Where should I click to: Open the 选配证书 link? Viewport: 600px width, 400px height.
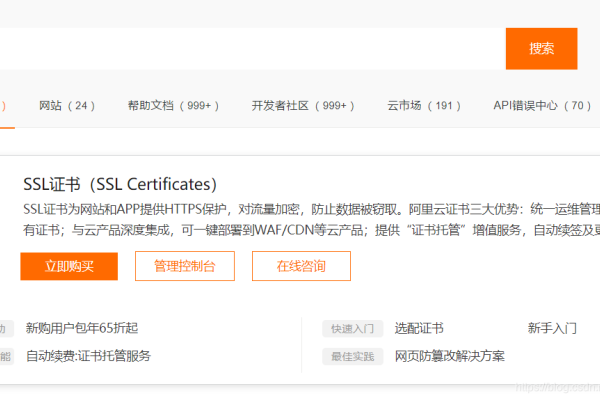419,328
